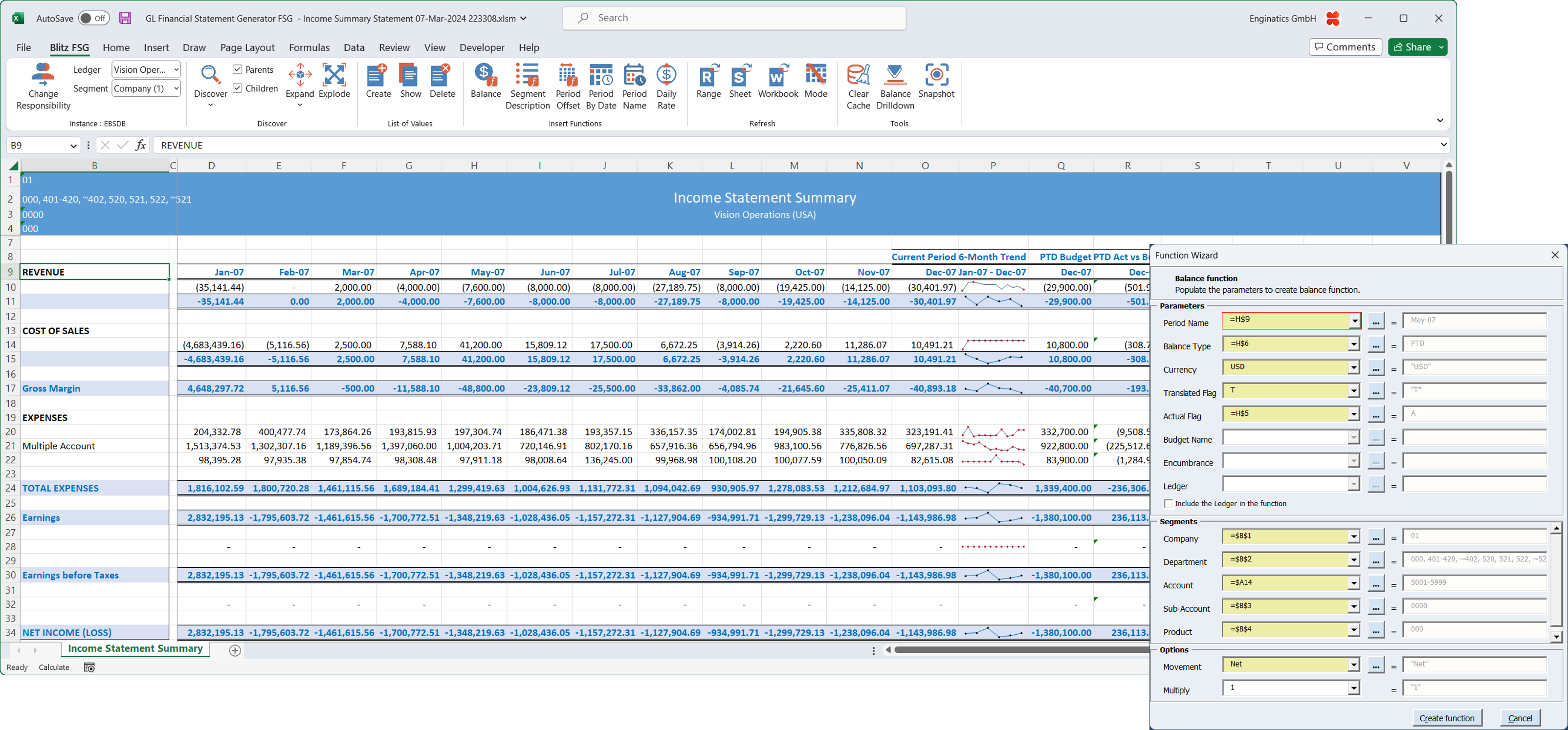The width and height of the screenshot is (1568, 730).
Task: Click the Account segment input field
Action: pyautogui.click(x=1284, y=583)
